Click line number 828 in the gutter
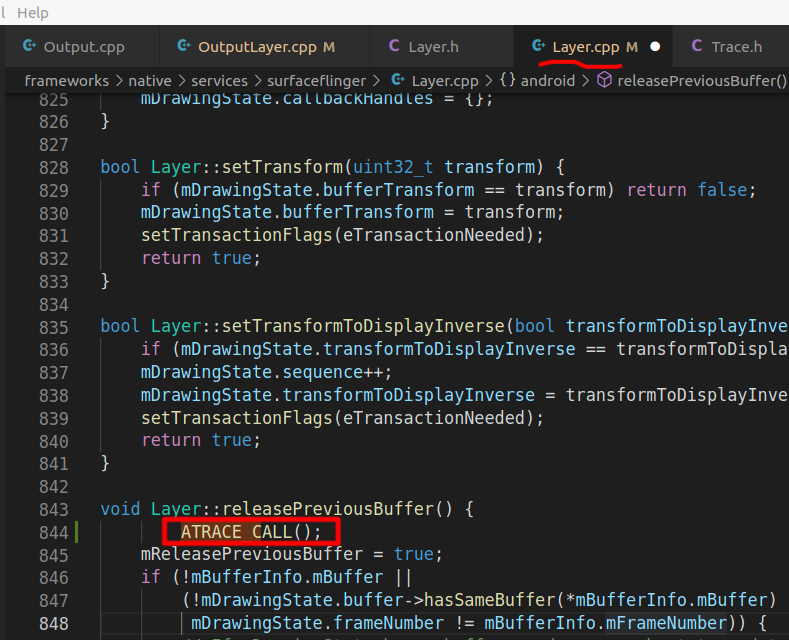789x640 pixels. point(54,168)
